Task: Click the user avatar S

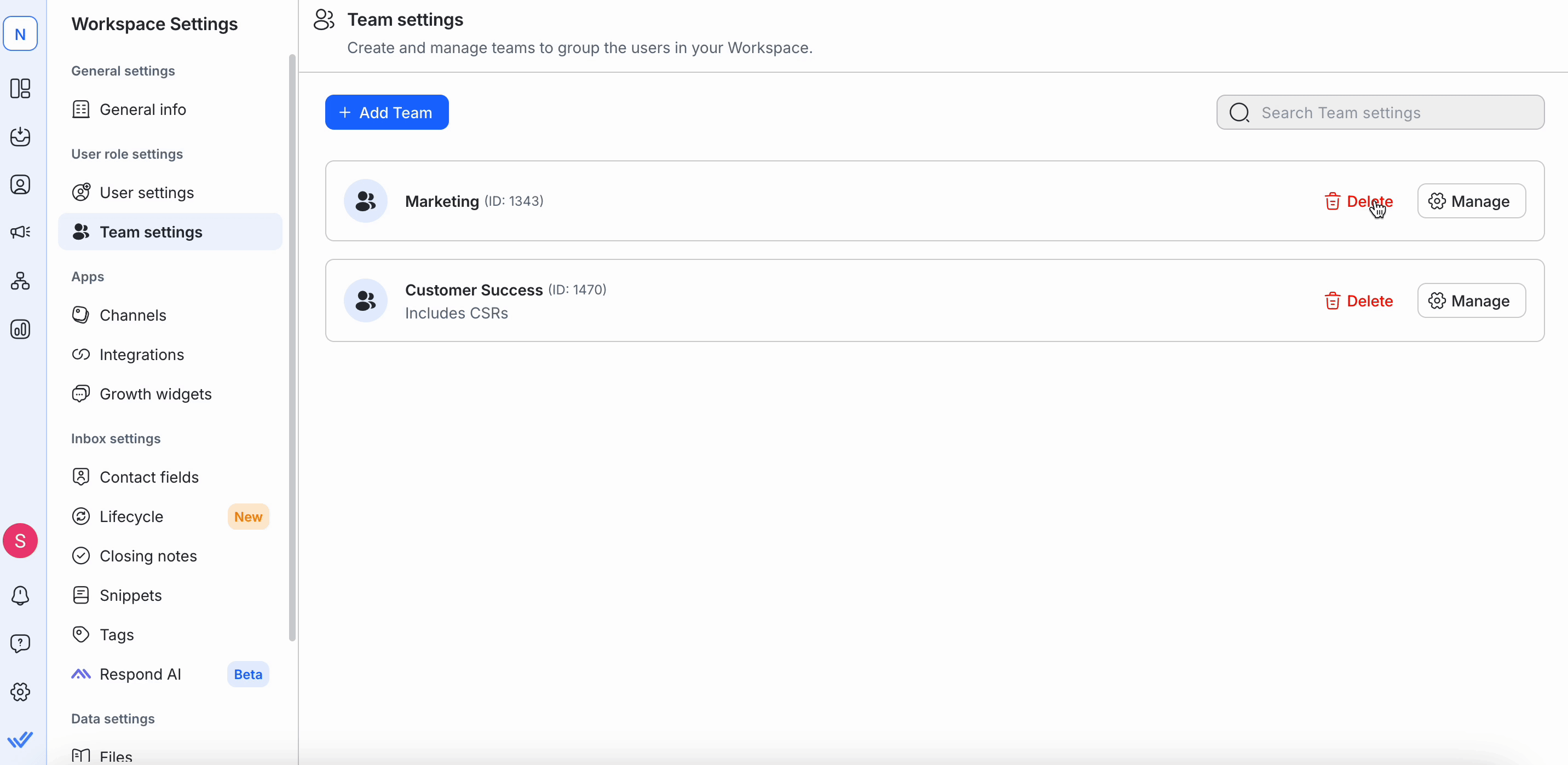Action: [x=20, y=541]
